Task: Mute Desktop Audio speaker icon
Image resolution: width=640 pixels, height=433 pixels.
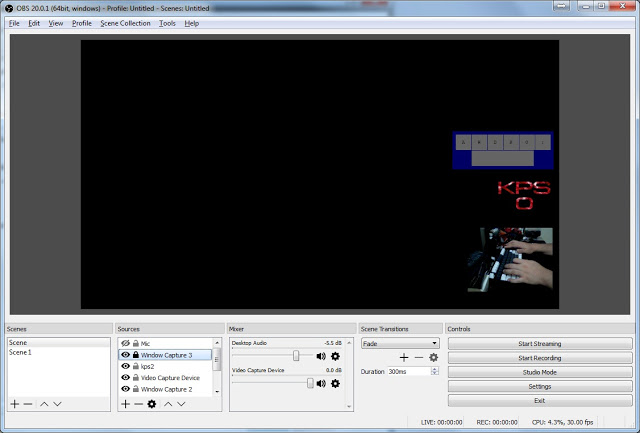Action: (x=321, y=356)
